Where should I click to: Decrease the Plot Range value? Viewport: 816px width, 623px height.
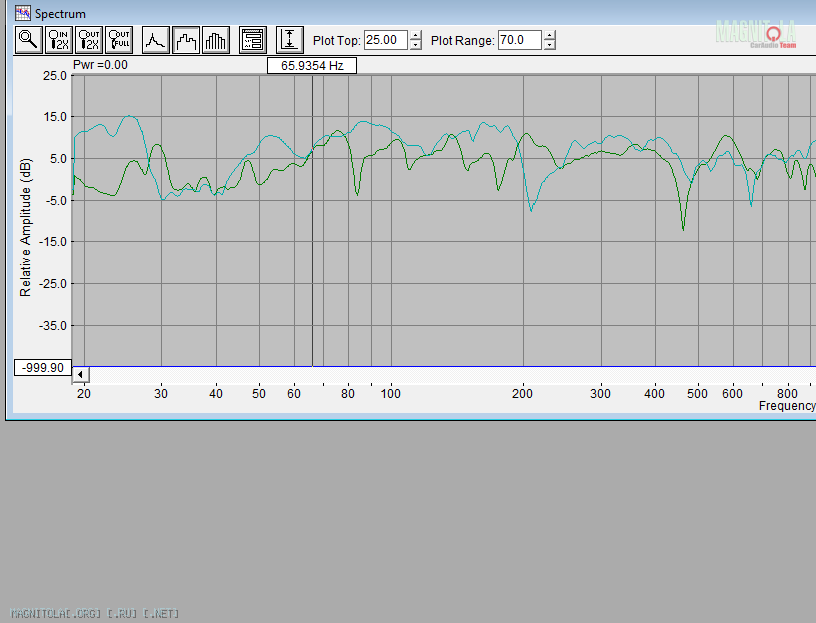click(550, 45)
